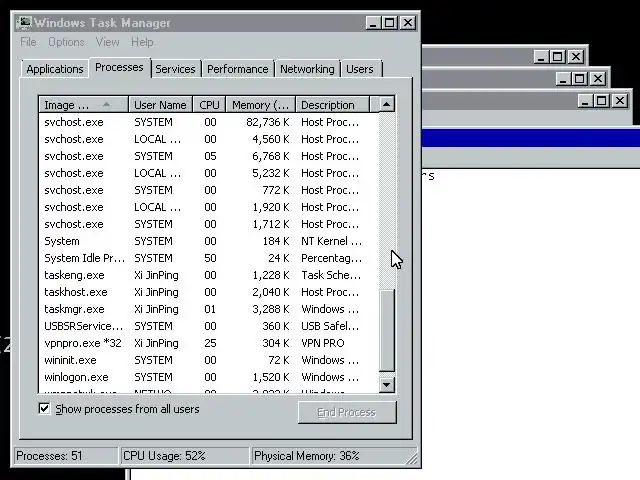Click the Task Manager resize grip corner
Image resolution: width=640 pixels, height=480 pixels.
(x=412, y=459)
